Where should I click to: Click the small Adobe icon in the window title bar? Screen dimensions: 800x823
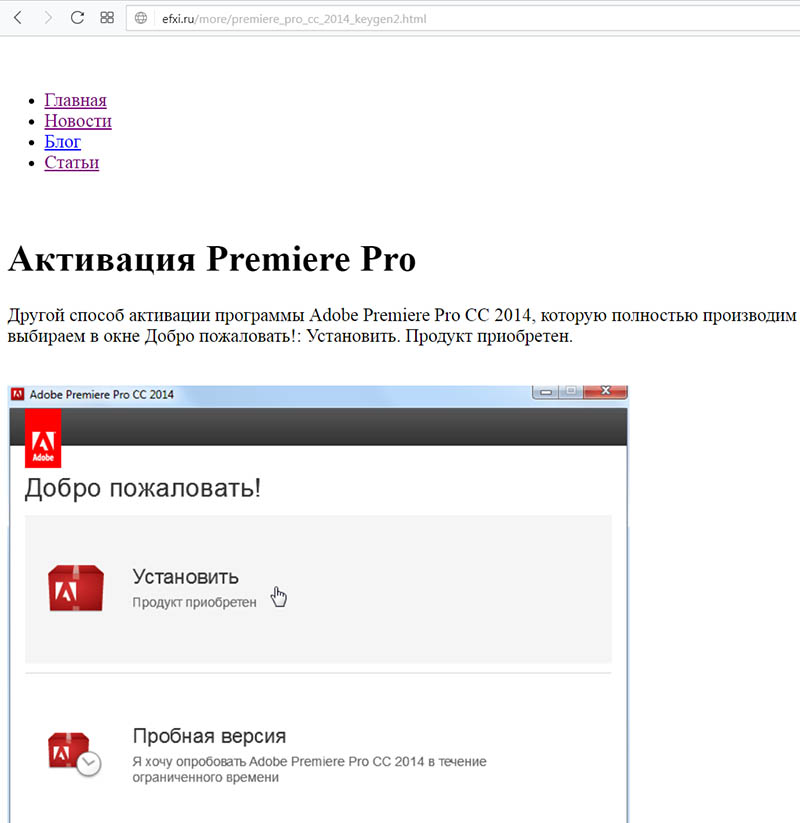[18, 394]
